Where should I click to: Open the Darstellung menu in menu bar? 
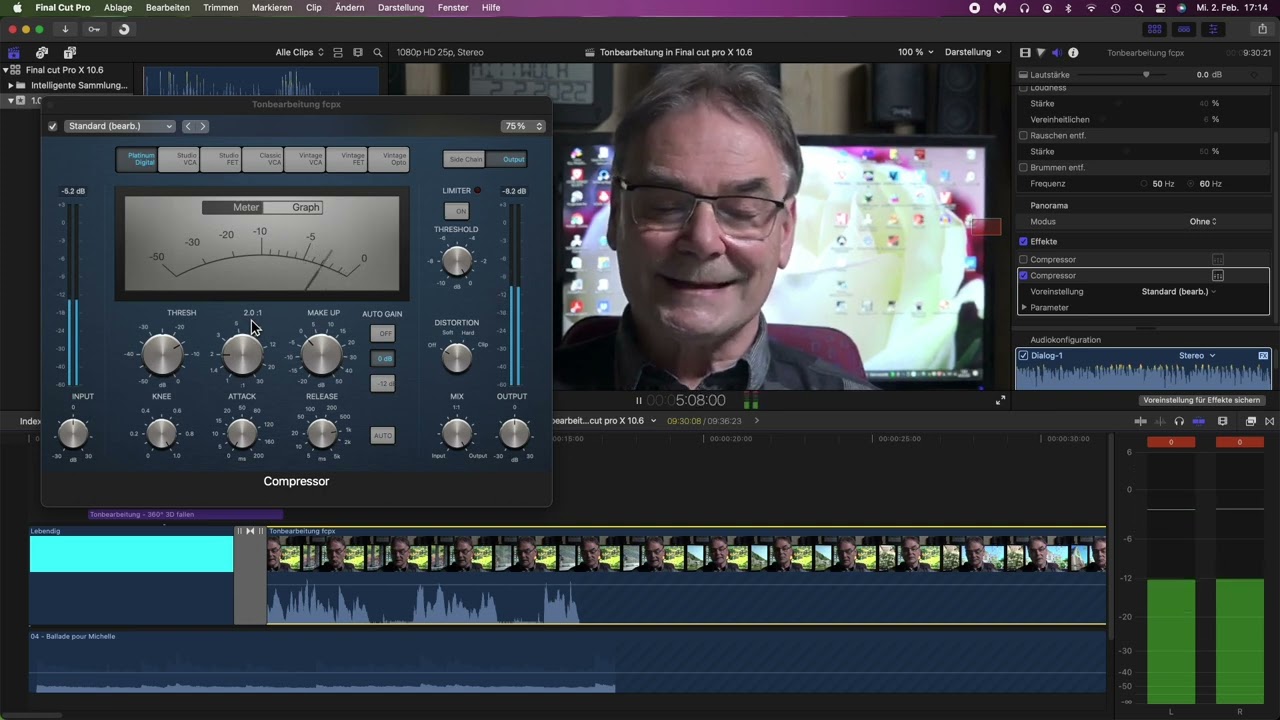point(401,7)
